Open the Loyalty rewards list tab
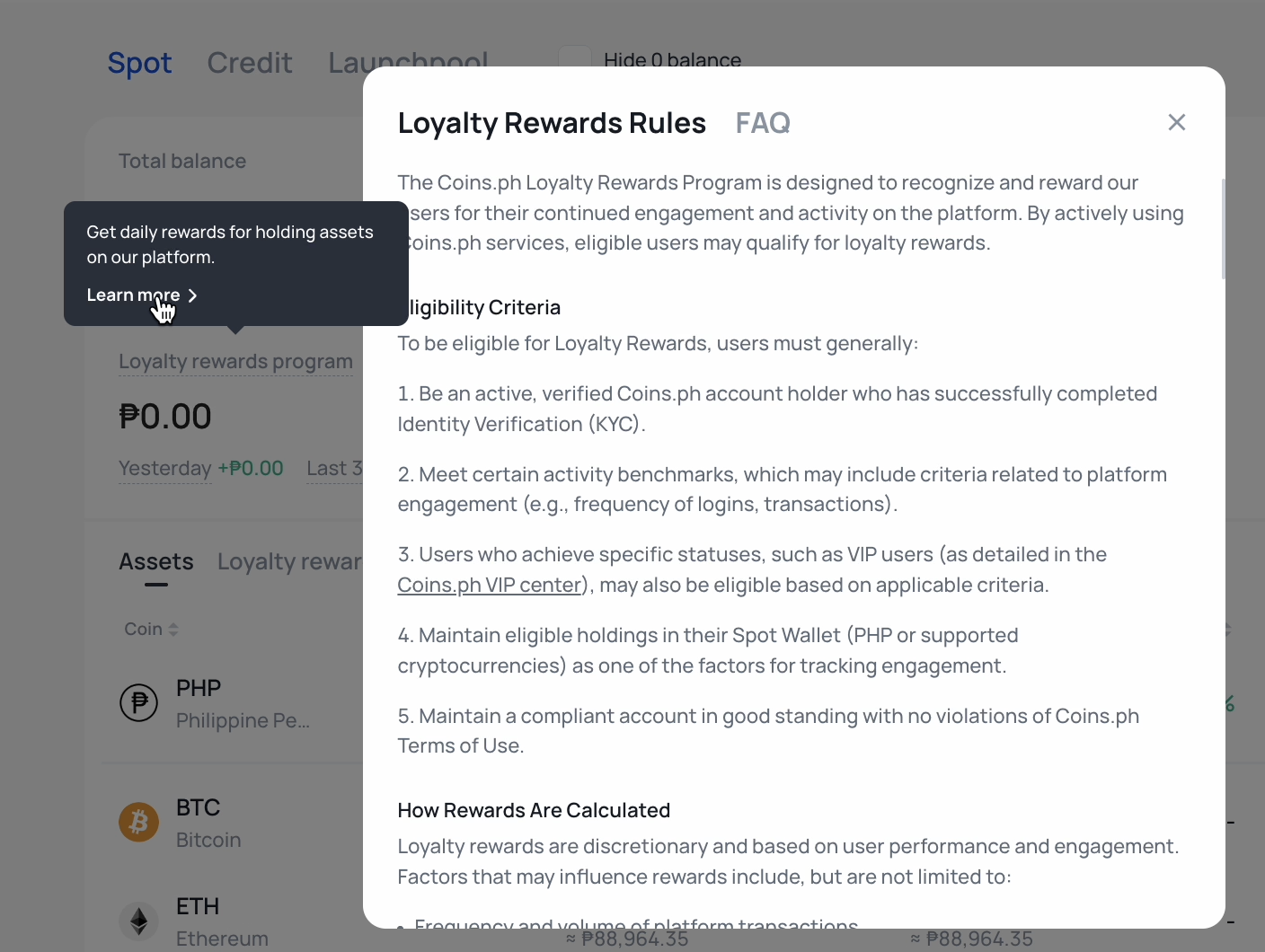Viewport: 1265px width, 952px height. point(289,562)
